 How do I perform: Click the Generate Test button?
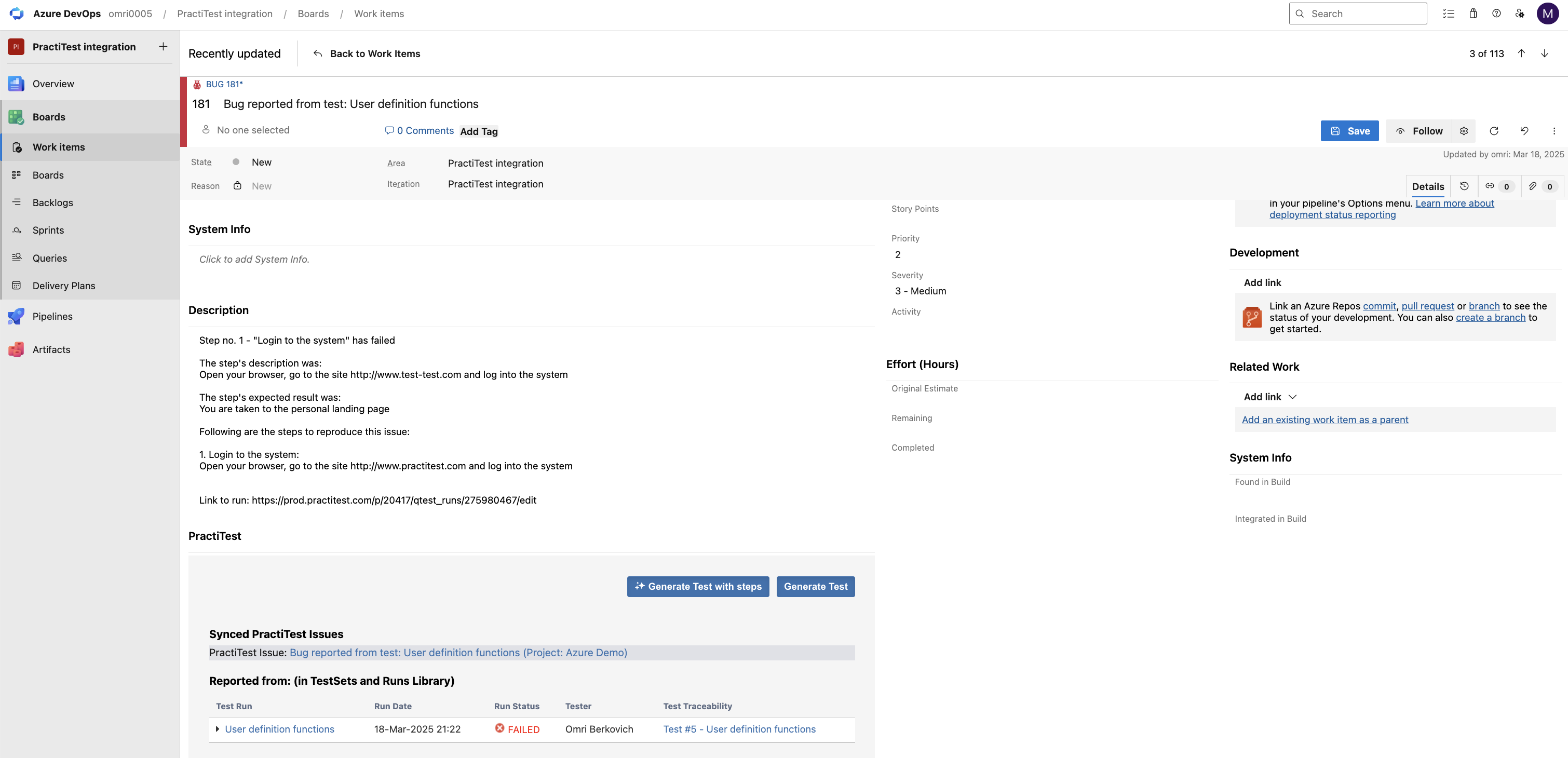[x=816, y=586]
